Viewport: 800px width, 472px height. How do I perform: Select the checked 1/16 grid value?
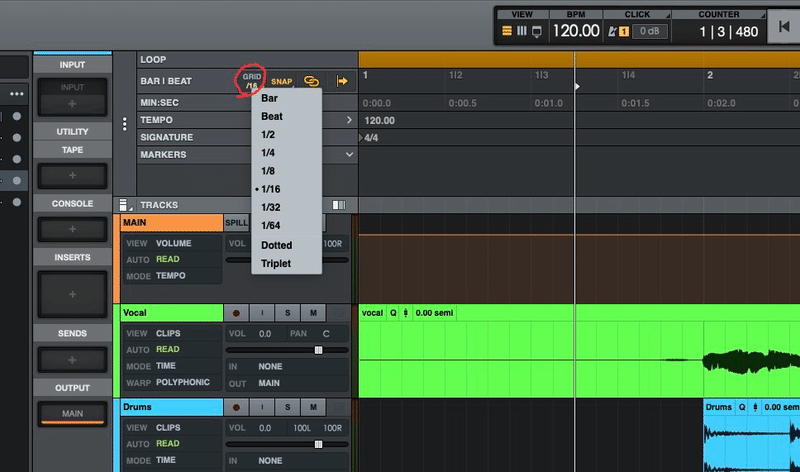point(286,189)
